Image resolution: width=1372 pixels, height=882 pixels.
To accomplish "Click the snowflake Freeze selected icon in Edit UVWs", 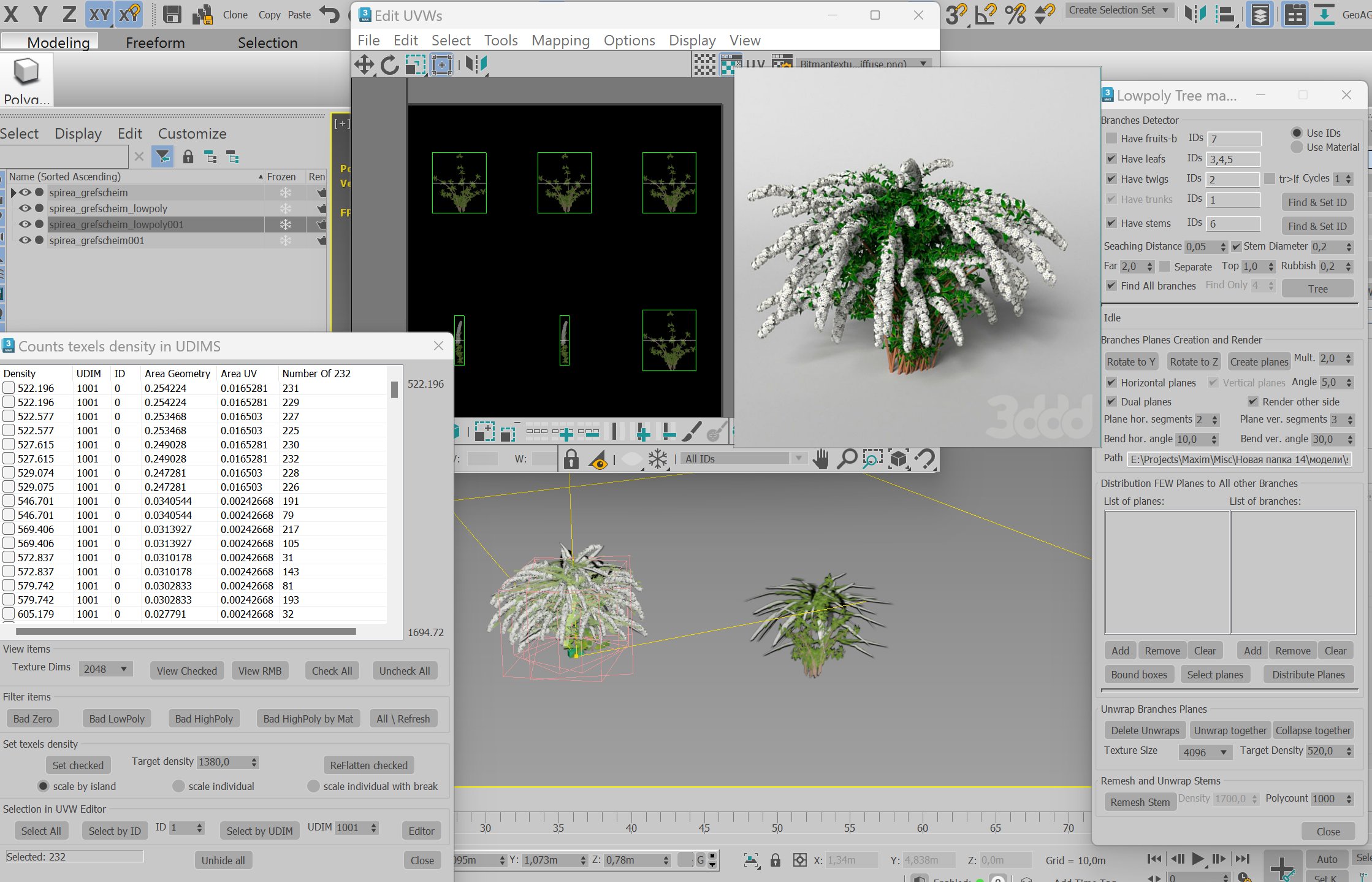I will [658, 459].
